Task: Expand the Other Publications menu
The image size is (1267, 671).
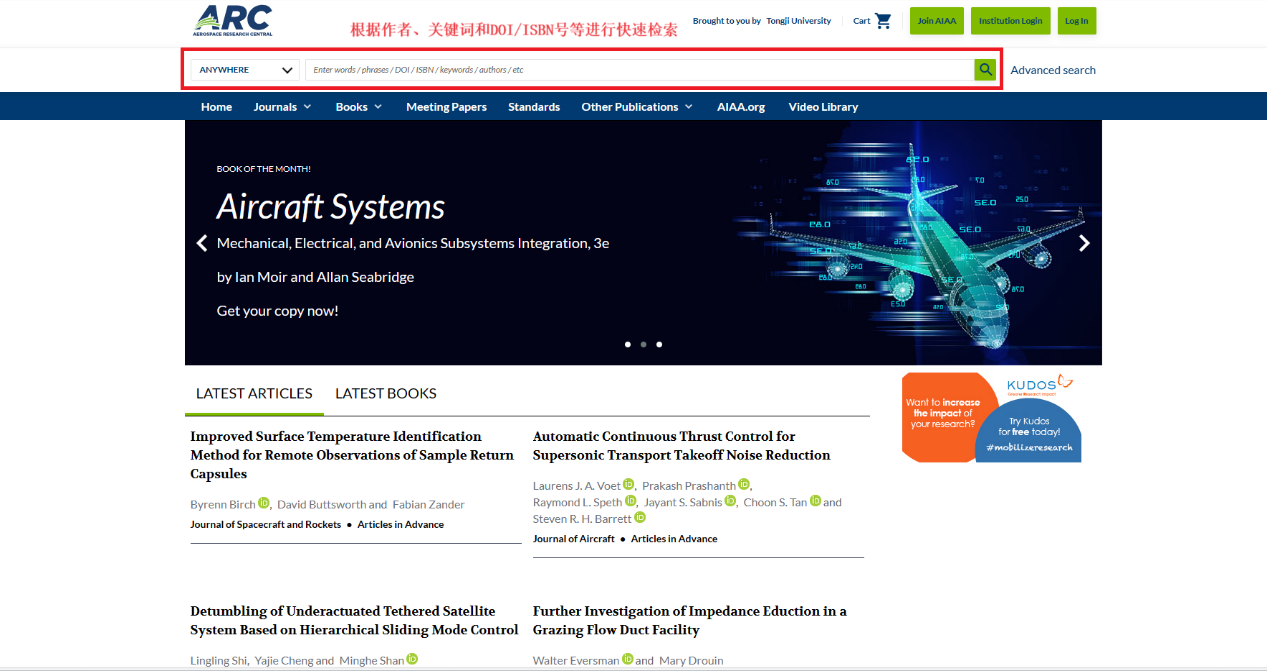Action: pyautogui.click(x=637, y=107)
